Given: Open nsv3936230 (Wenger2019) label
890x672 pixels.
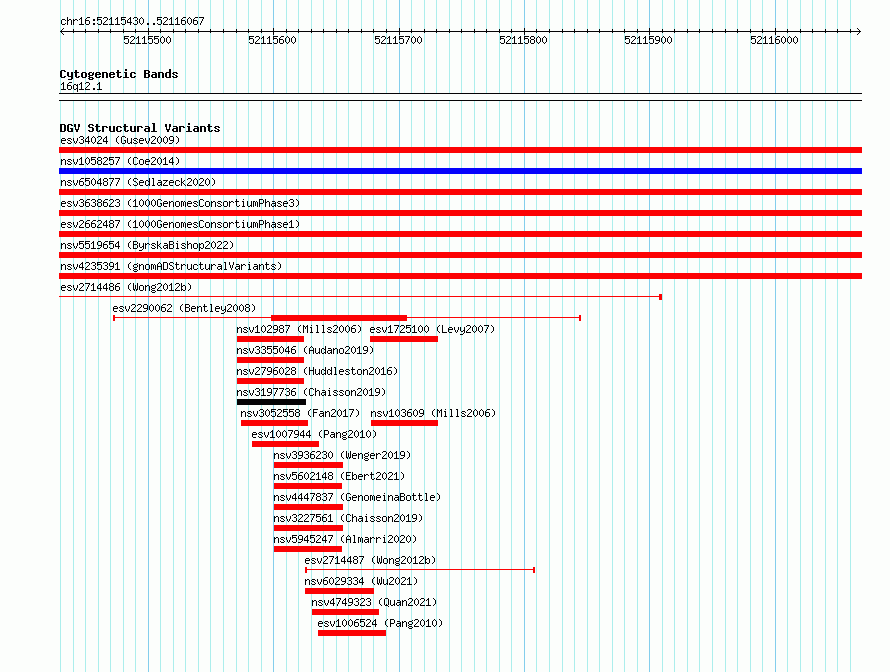Looking at the screenshot, I should click(x=342, y=455).
